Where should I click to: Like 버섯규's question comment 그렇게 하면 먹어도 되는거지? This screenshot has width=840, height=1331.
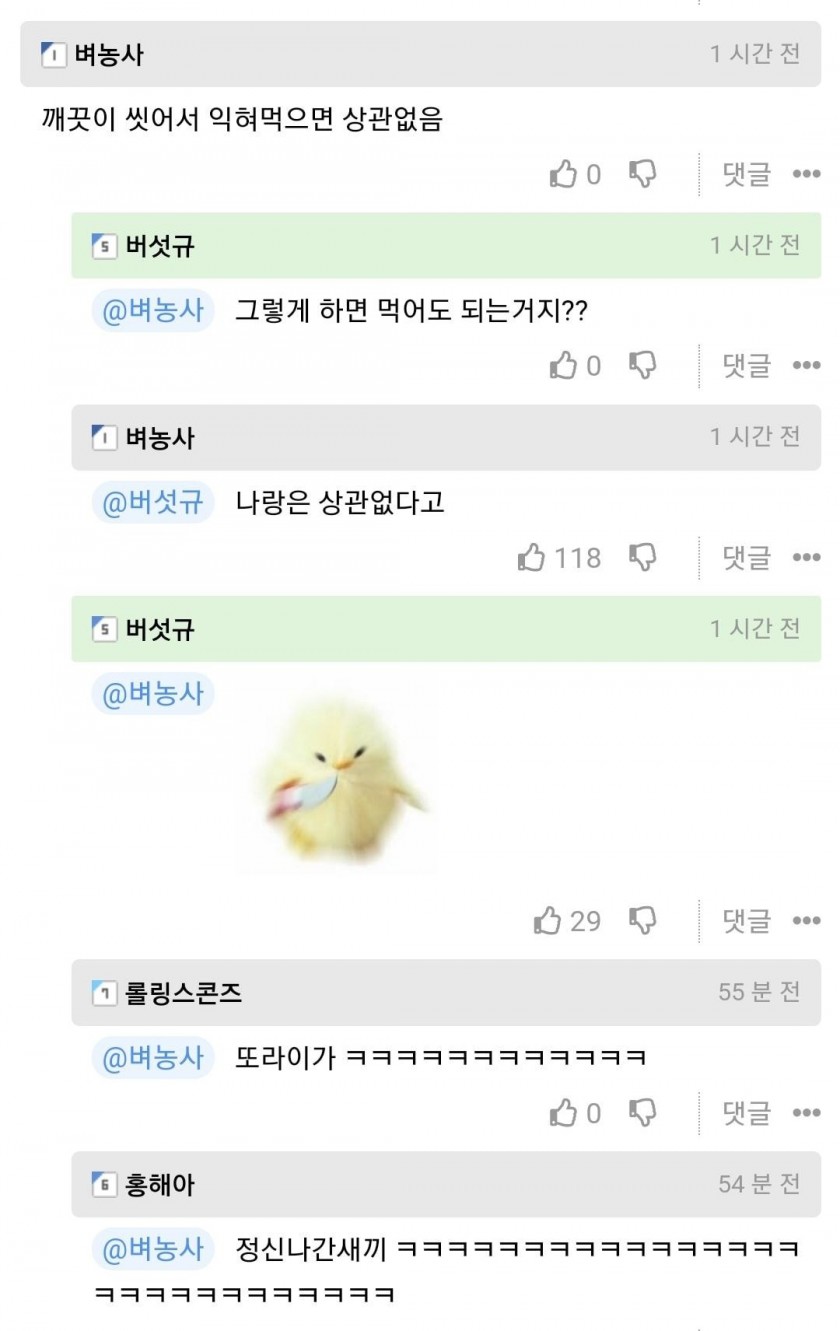[564, 366]
